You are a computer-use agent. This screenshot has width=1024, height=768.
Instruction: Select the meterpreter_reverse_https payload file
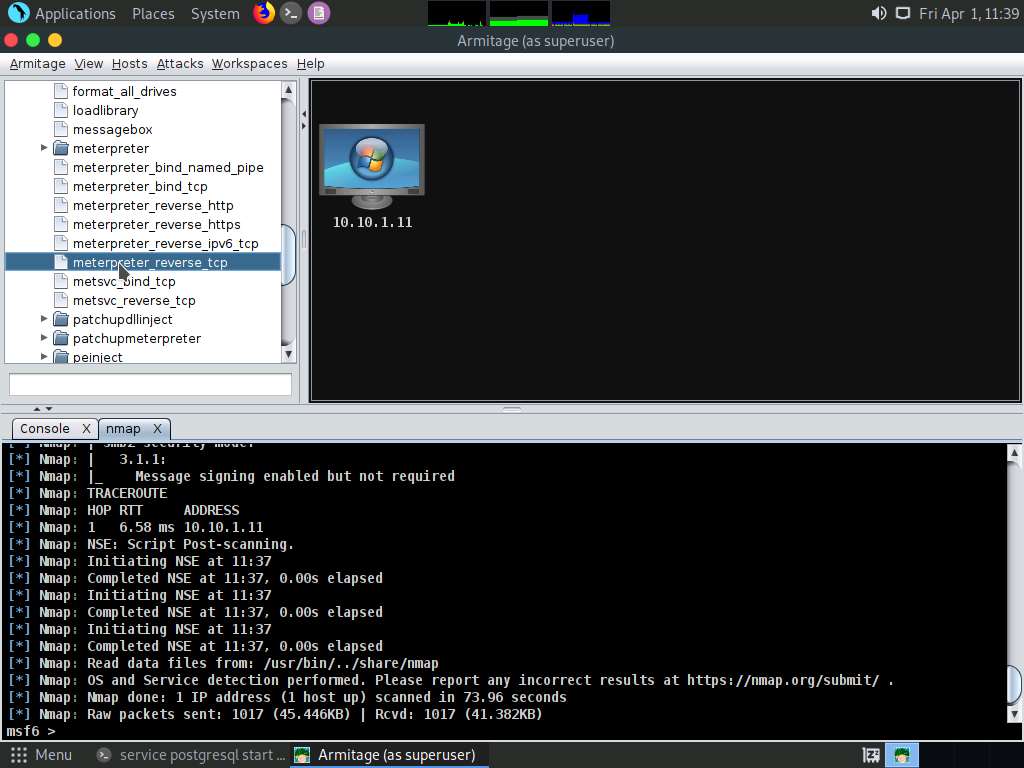click(156, 224)
